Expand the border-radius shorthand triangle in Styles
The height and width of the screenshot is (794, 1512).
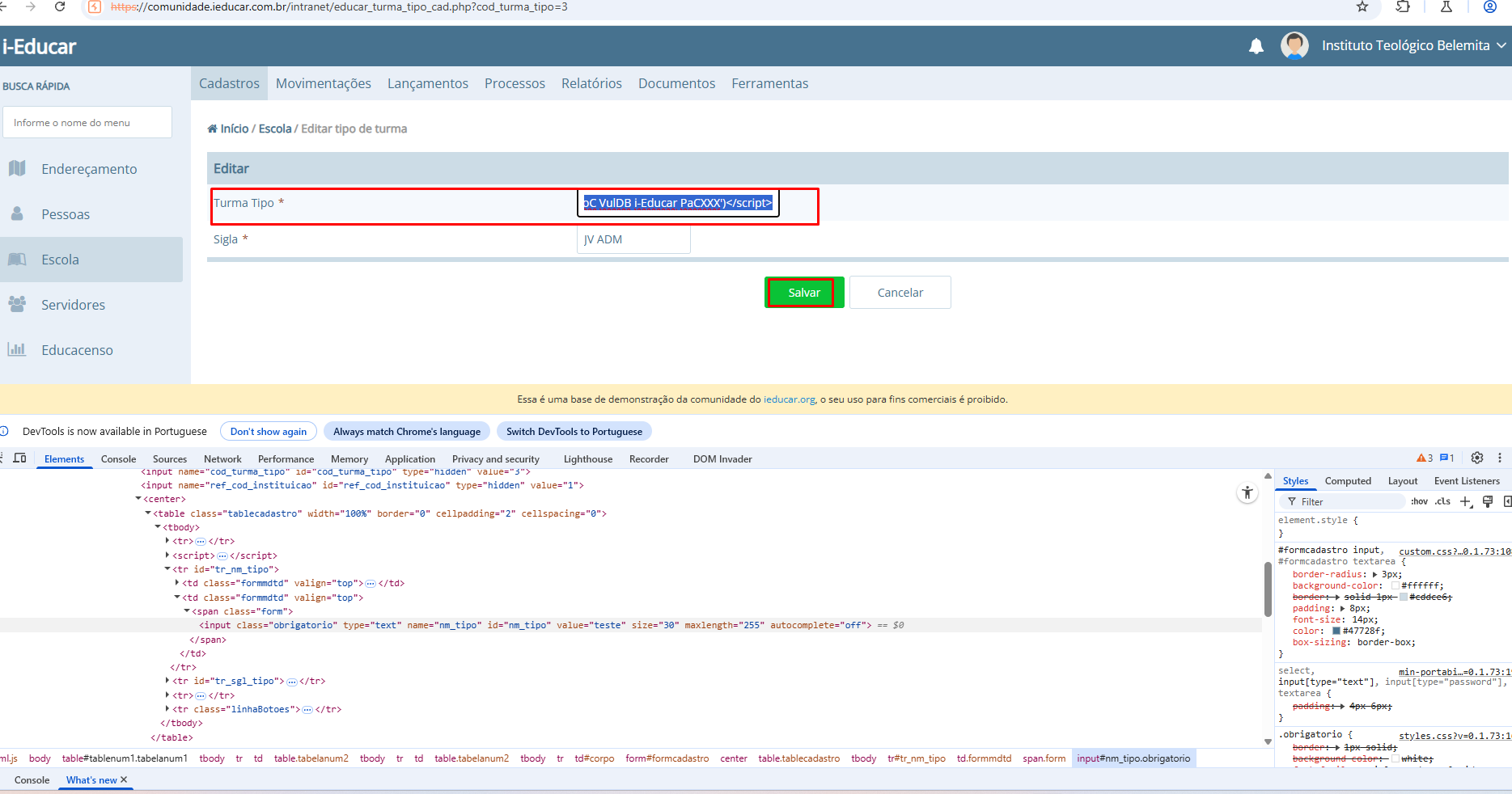coord(1374,574)
